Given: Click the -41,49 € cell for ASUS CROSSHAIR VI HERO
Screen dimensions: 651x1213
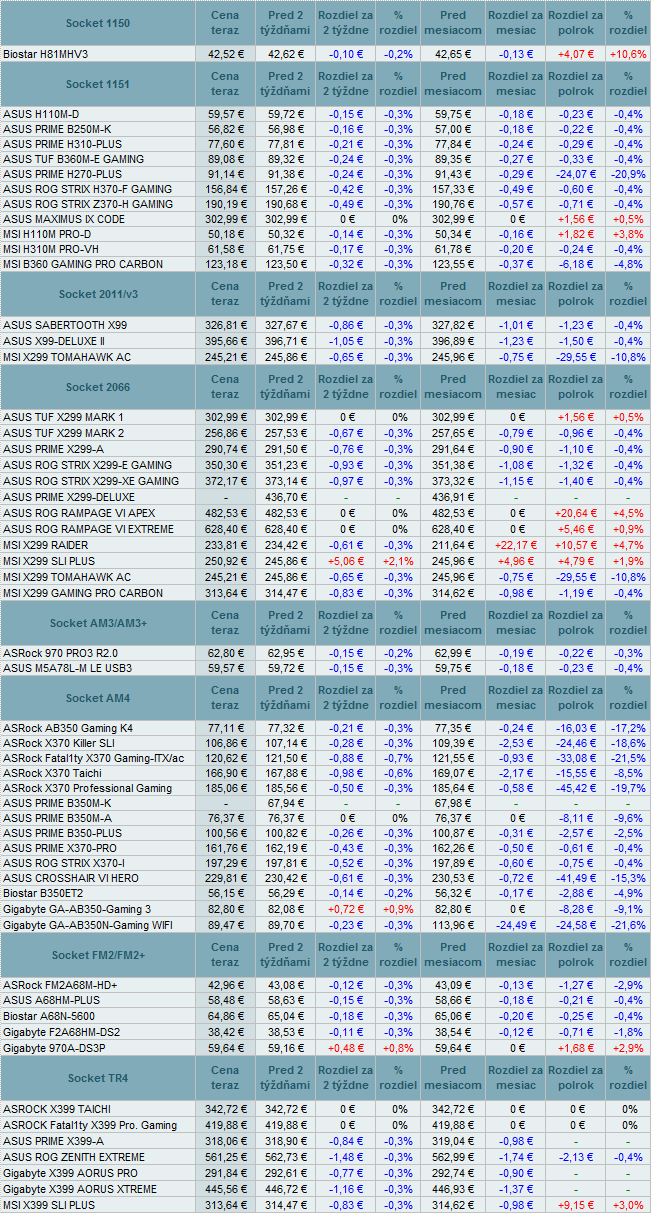Looking at the screenshot, I should [x=576, y=878].
